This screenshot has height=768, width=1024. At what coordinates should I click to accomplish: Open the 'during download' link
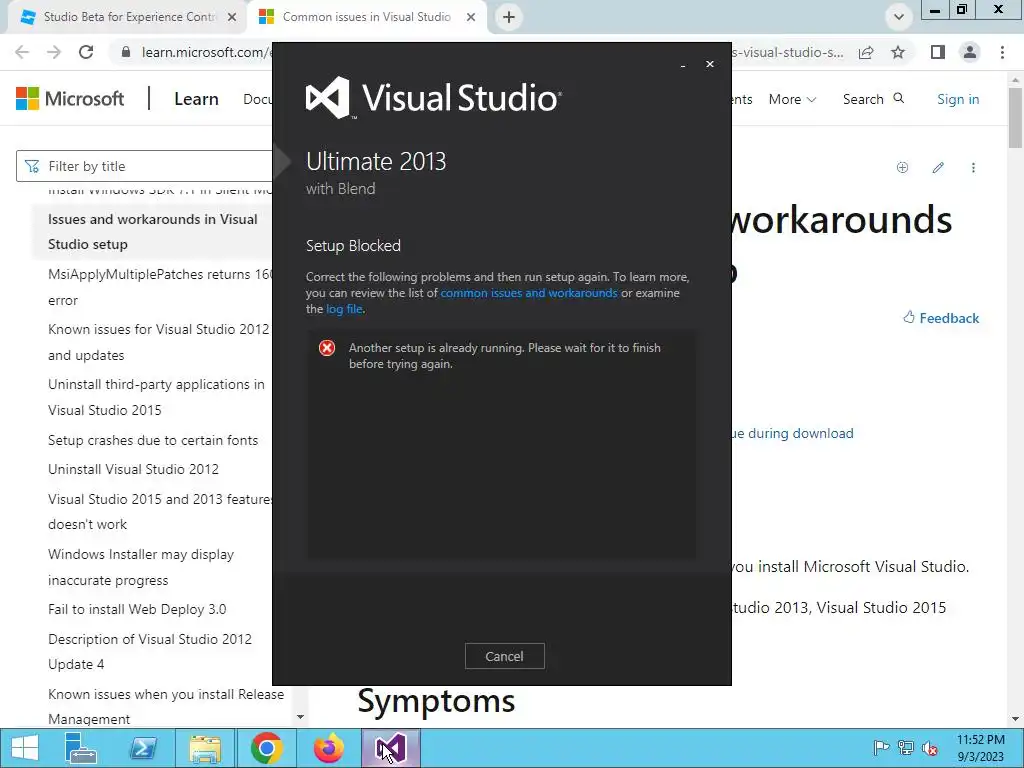point(792,434)
